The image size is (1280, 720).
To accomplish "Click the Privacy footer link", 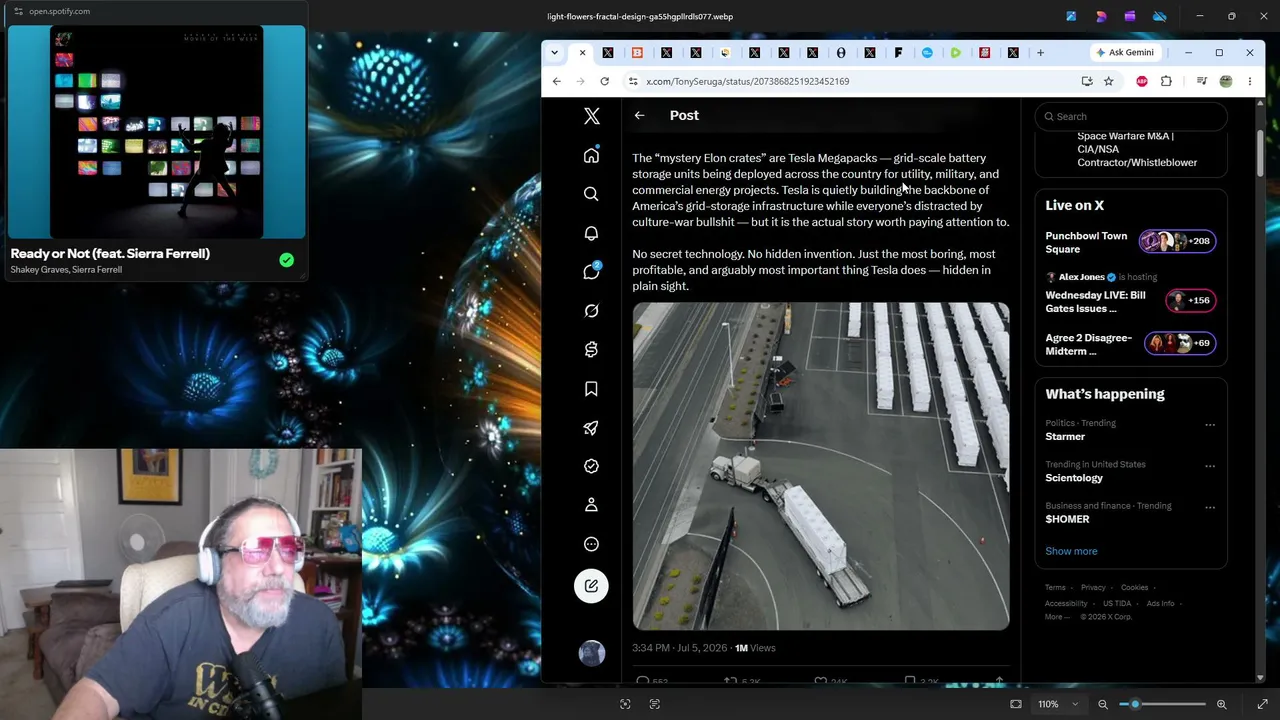I will coord(1093,588).
